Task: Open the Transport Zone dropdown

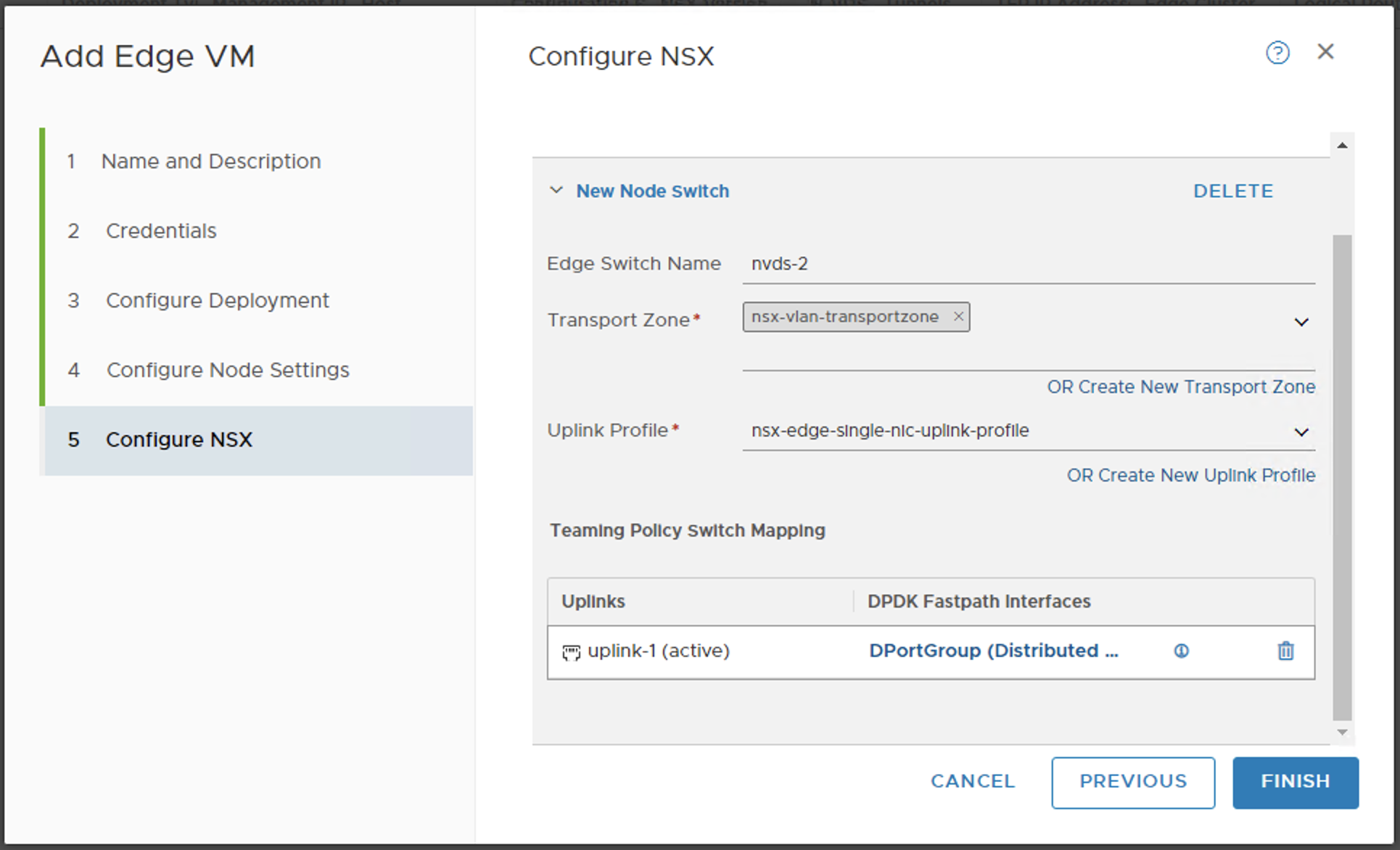Action: (1303, 322)
